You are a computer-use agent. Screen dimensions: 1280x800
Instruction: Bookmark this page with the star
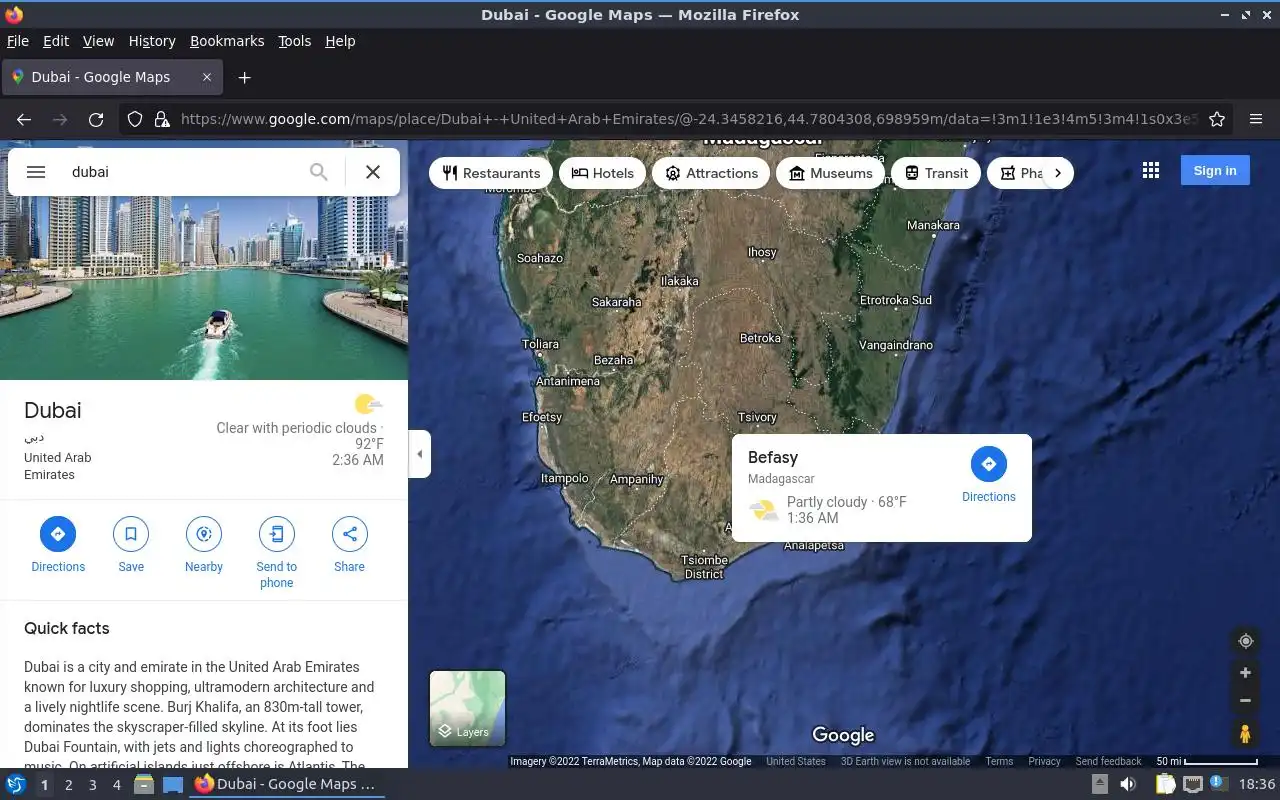point(1217,119)
